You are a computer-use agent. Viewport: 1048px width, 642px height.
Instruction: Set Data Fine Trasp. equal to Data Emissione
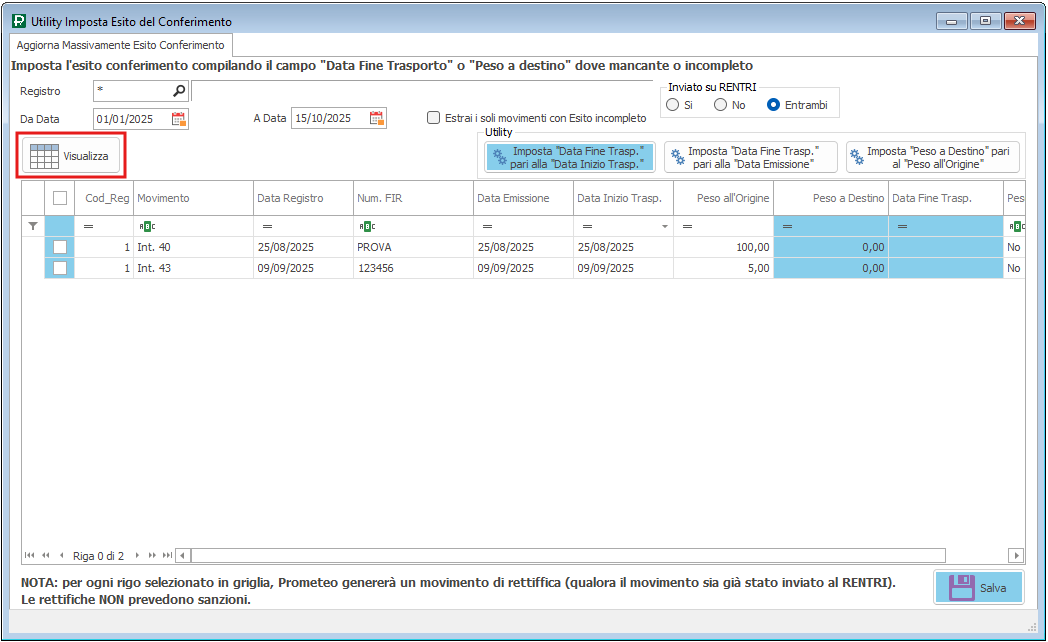[x=750, y=157]
